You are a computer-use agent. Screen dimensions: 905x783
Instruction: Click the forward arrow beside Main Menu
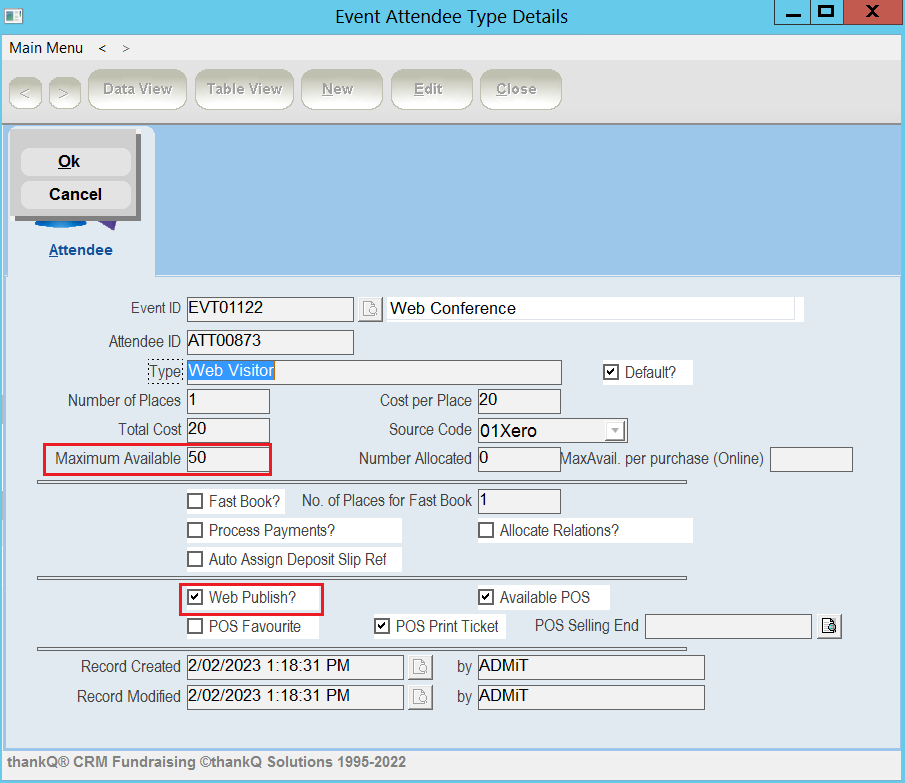click(x=126, y=48)
